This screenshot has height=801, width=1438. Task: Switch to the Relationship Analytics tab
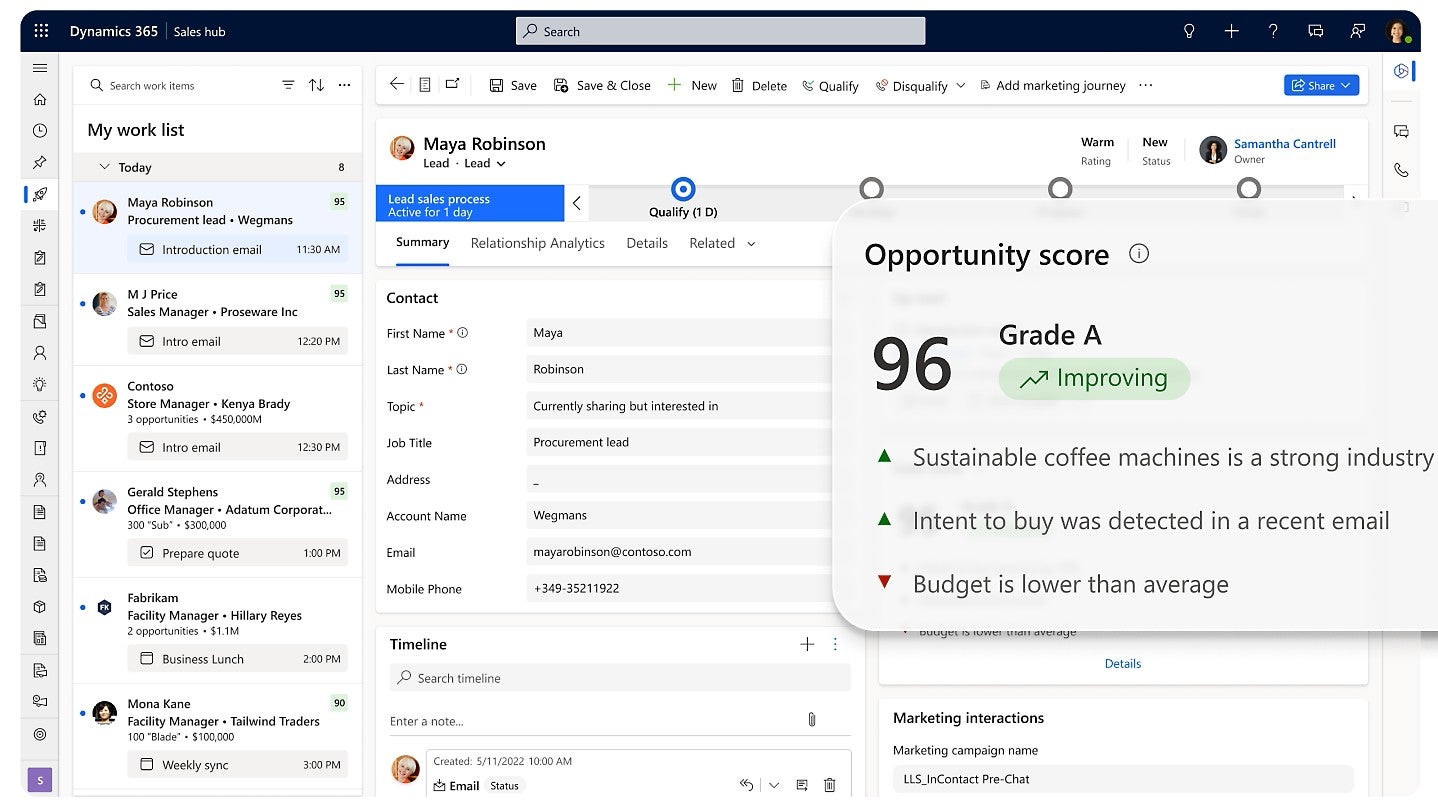537,243
